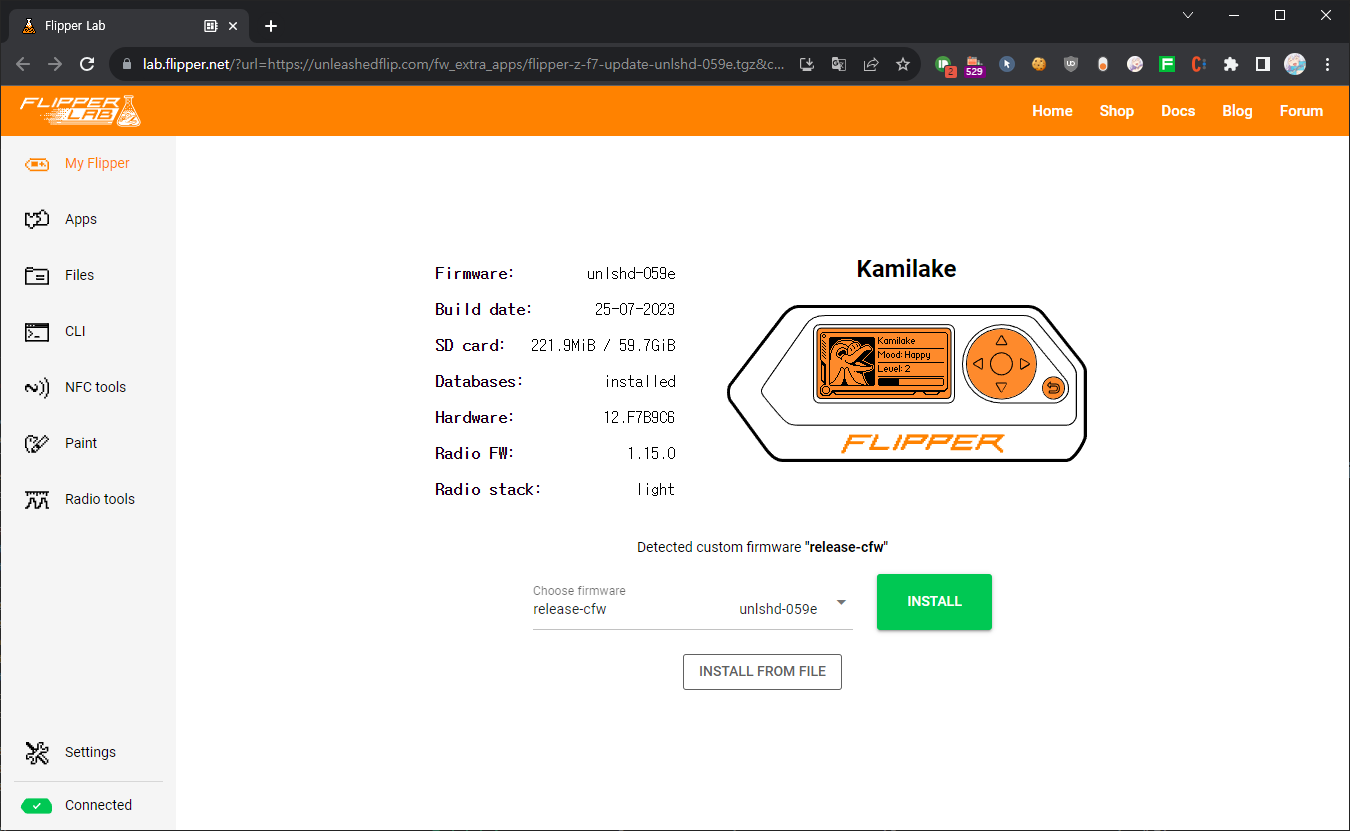The height and width of the screenshot is (831, 1350).
Task: Click the browser back arrow
Action: pos(24,64)
